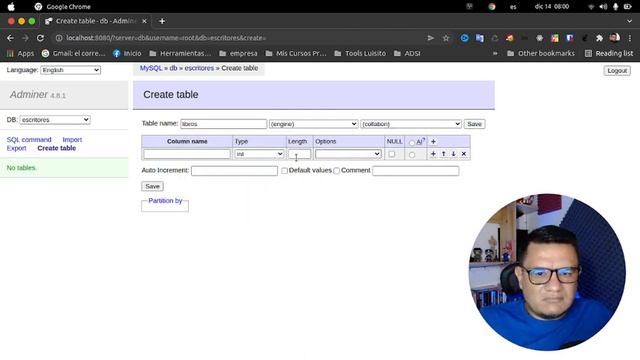Screen dimensions: 640x360
Task: Click Save button below Auto Increment
Action: pyautogui.click(x=153, y=186)
